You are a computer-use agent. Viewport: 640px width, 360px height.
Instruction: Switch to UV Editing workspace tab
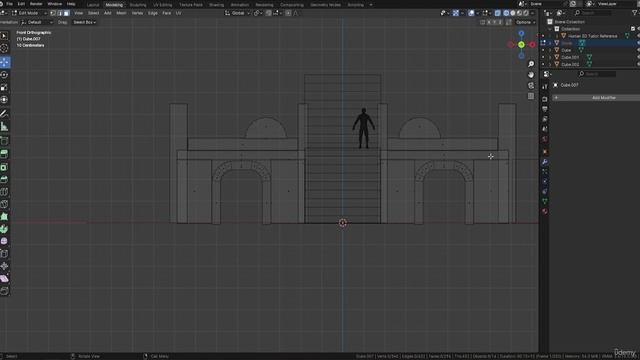pyautogui.click(x=162, y=5)
